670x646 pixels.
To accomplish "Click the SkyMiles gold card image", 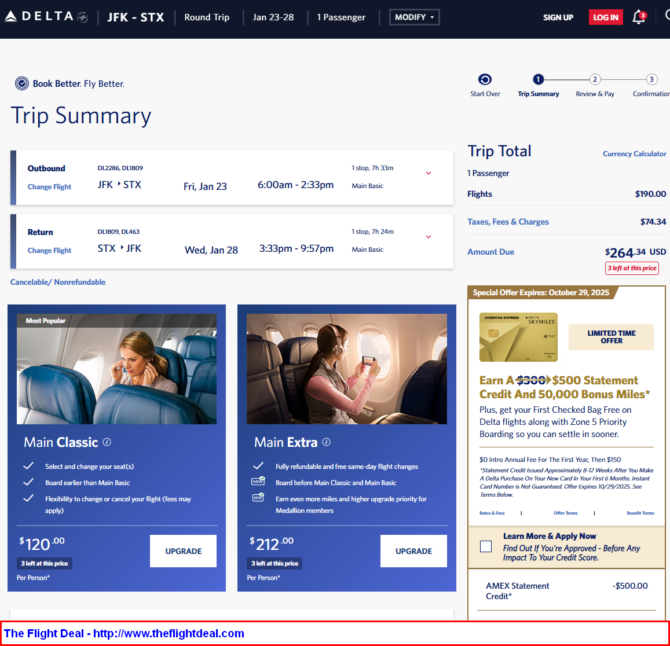I will coord(518,337).
